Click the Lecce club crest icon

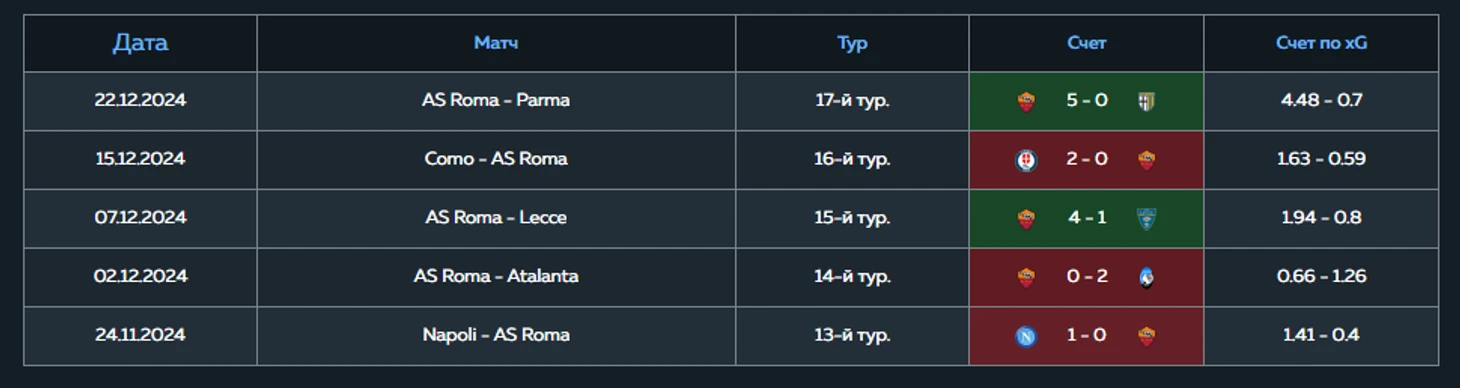pos(1146,219)
